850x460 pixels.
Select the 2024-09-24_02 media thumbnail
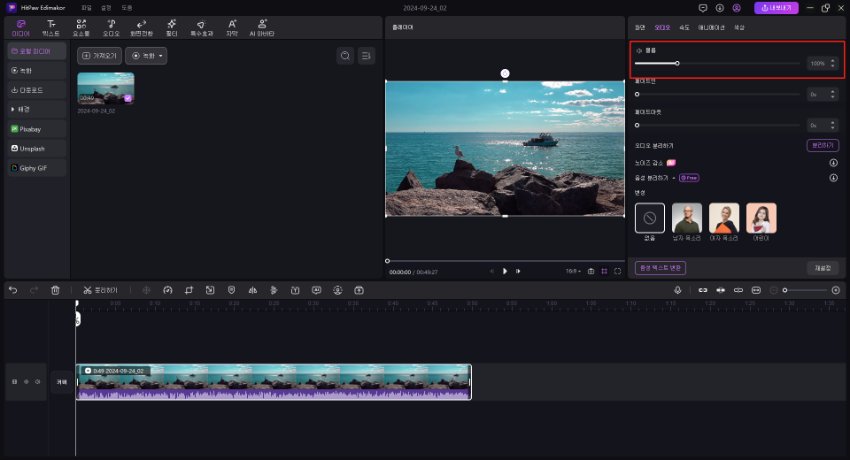tap(105, 88)
